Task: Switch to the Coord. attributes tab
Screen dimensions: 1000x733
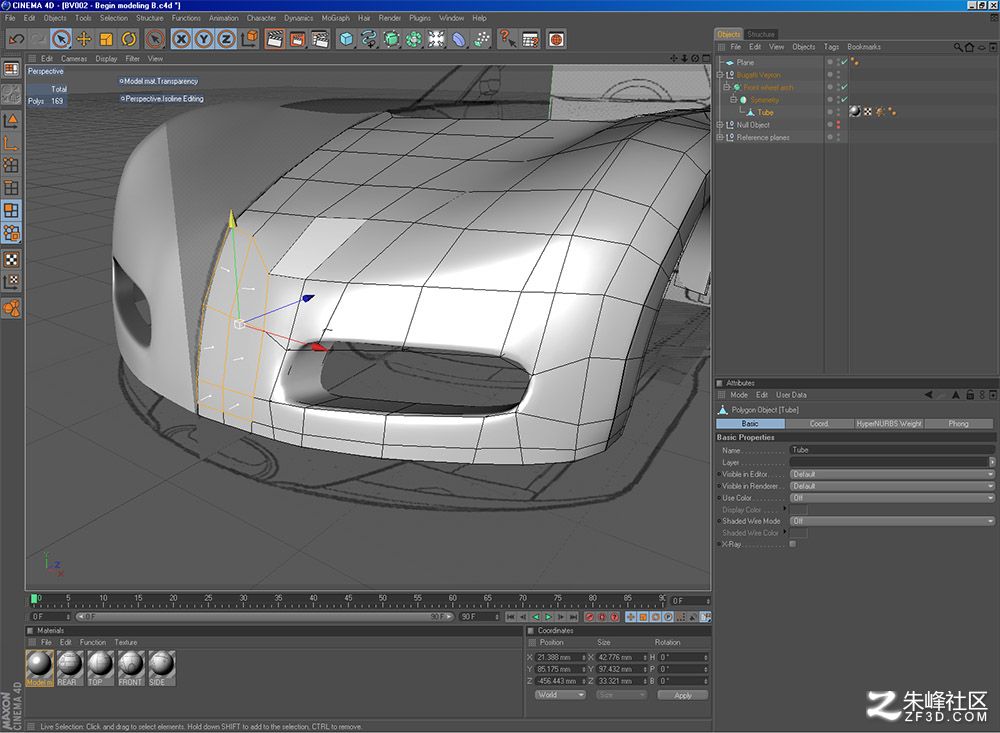Action: [820, 424]
